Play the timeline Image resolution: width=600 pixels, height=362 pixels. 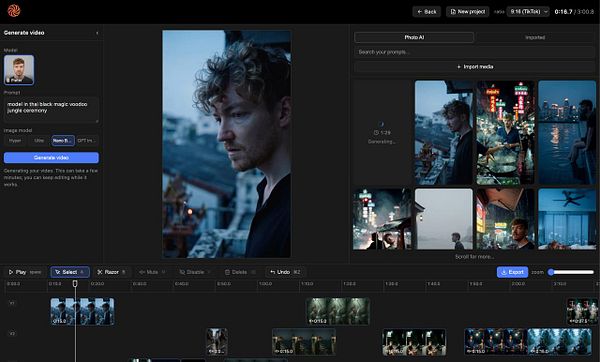point(24,272)
